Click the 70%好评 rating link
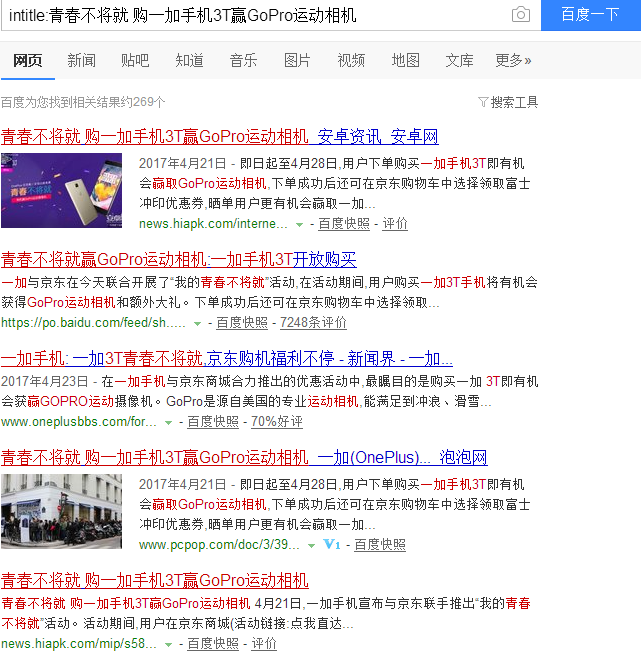The image size is (641, 663). pyautogui.click(x=277, y=422)
